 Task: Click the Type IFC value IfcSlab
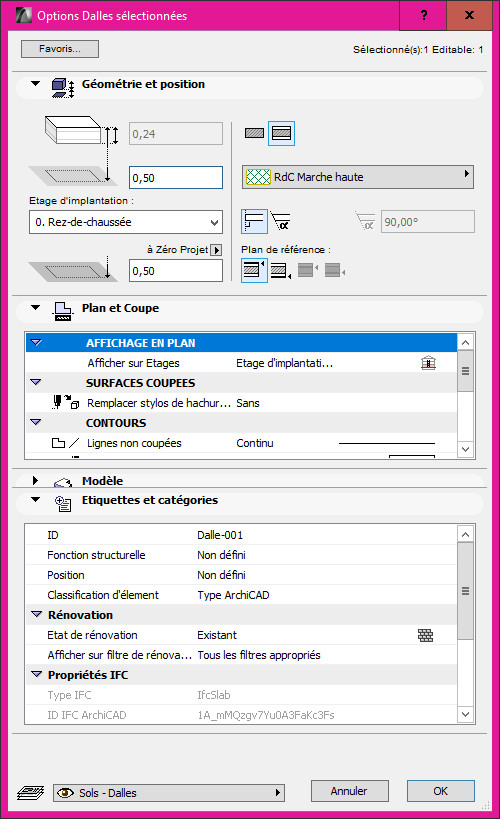pyautogui.click(x=214, y=695)
